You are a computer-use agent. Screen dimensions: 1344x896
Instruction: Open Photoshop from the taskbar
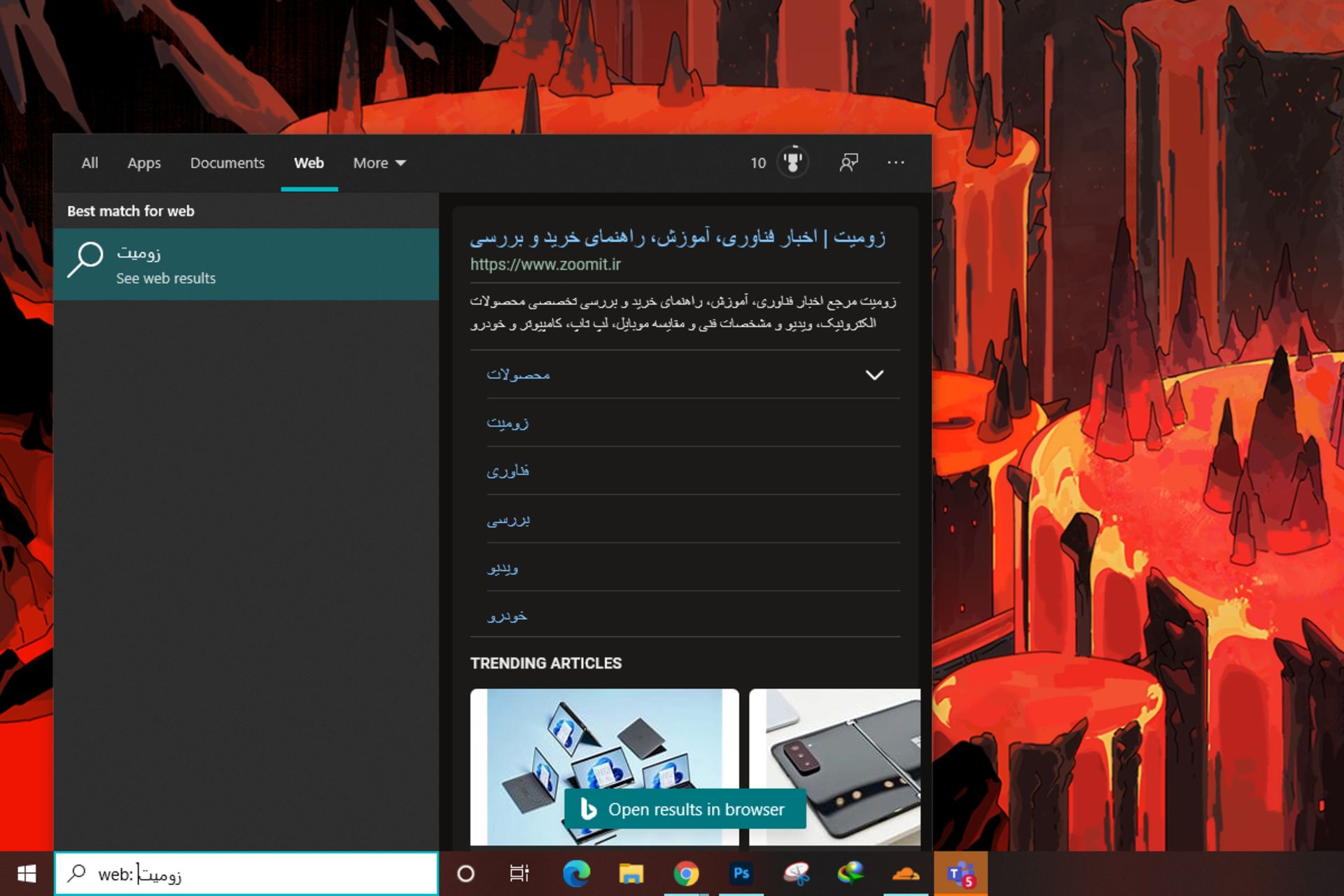(741, 874)
